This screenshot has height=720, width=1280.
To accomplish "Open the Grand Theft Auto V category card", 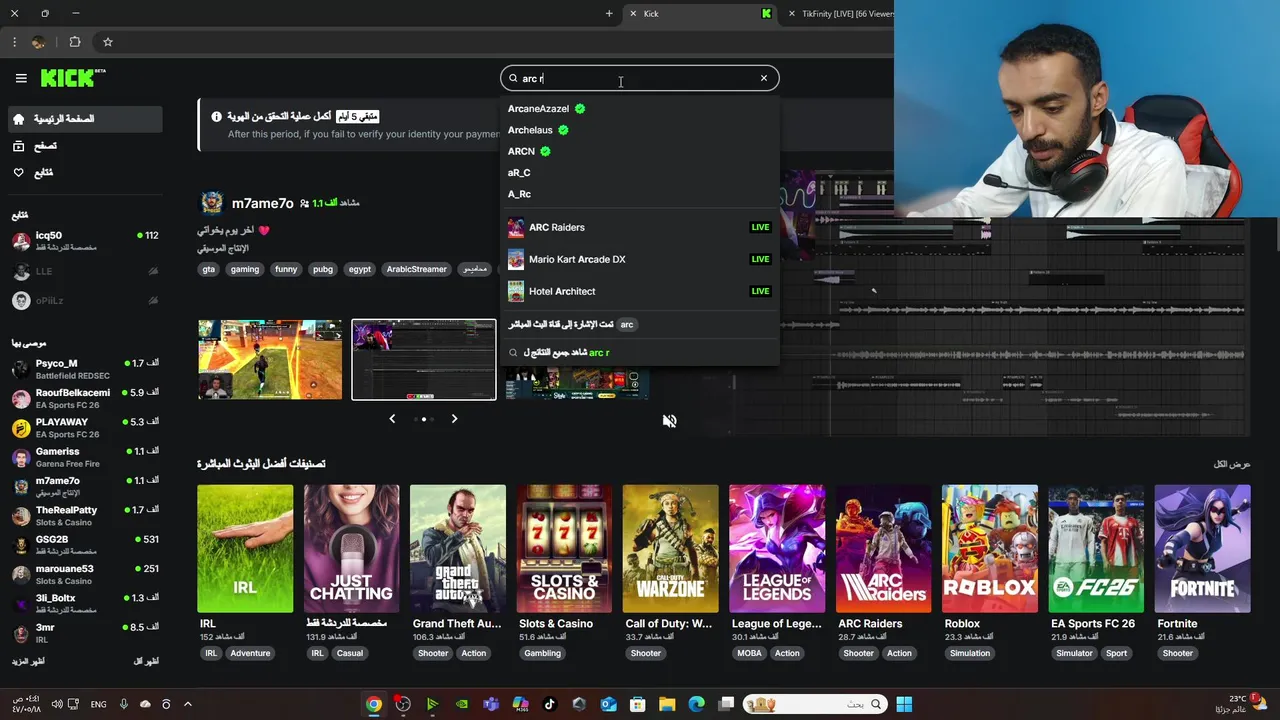I will coord(458,549).
